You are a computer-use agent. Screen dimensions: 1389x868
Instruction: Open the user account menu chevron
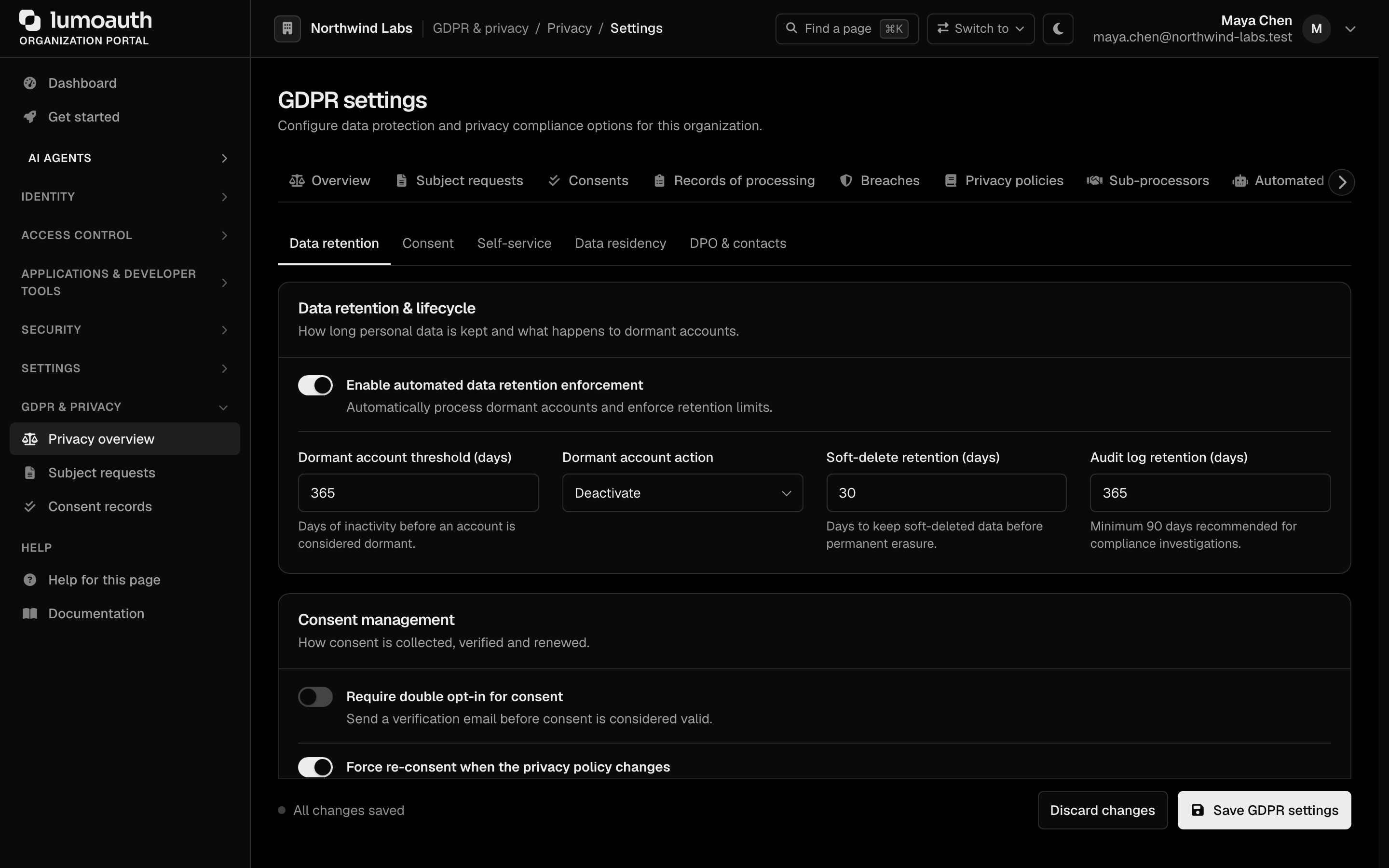[1350, 29]
